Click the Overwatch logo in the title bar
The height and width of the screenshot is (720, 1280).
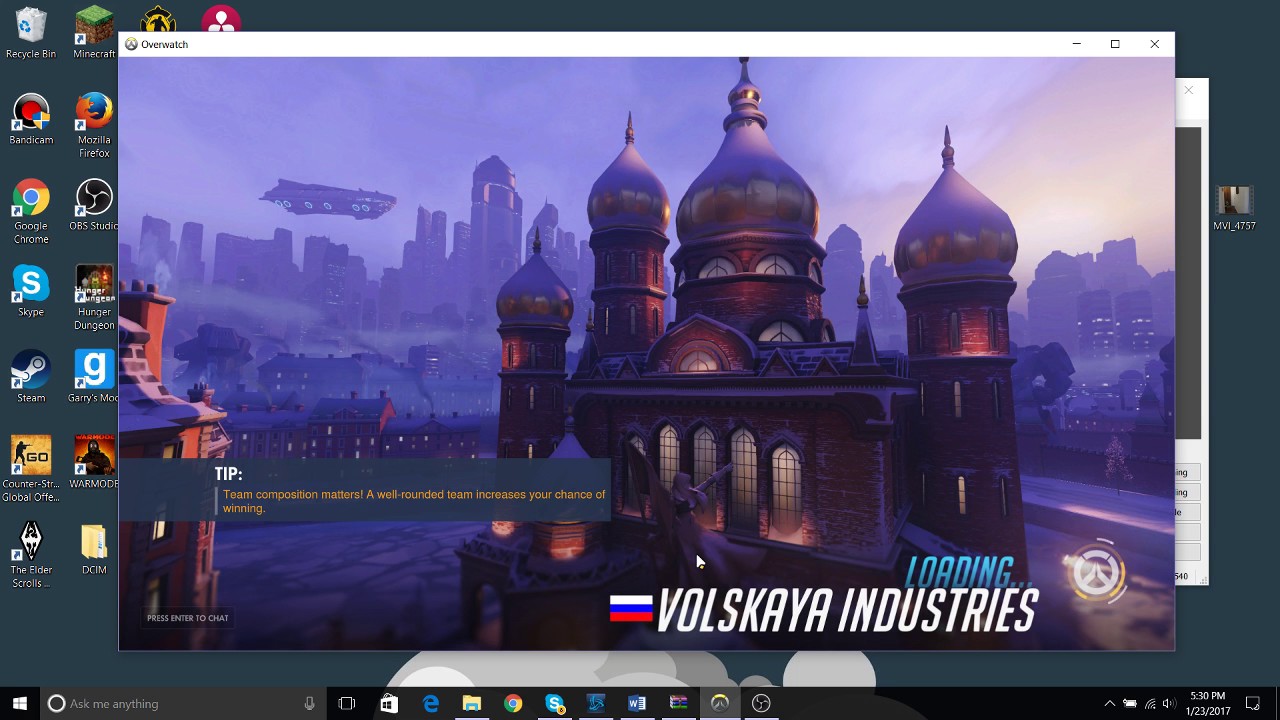point(131,44)
